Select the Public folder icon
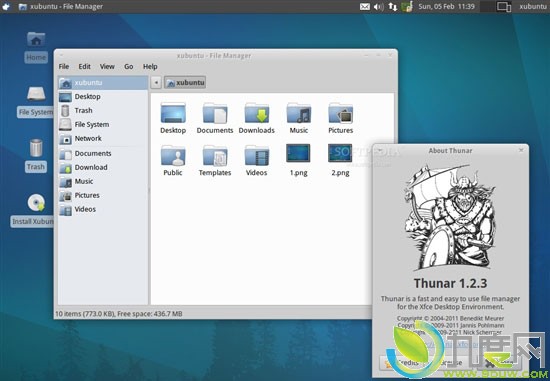Viewport: 550px width, 381px height. [173, 155]
